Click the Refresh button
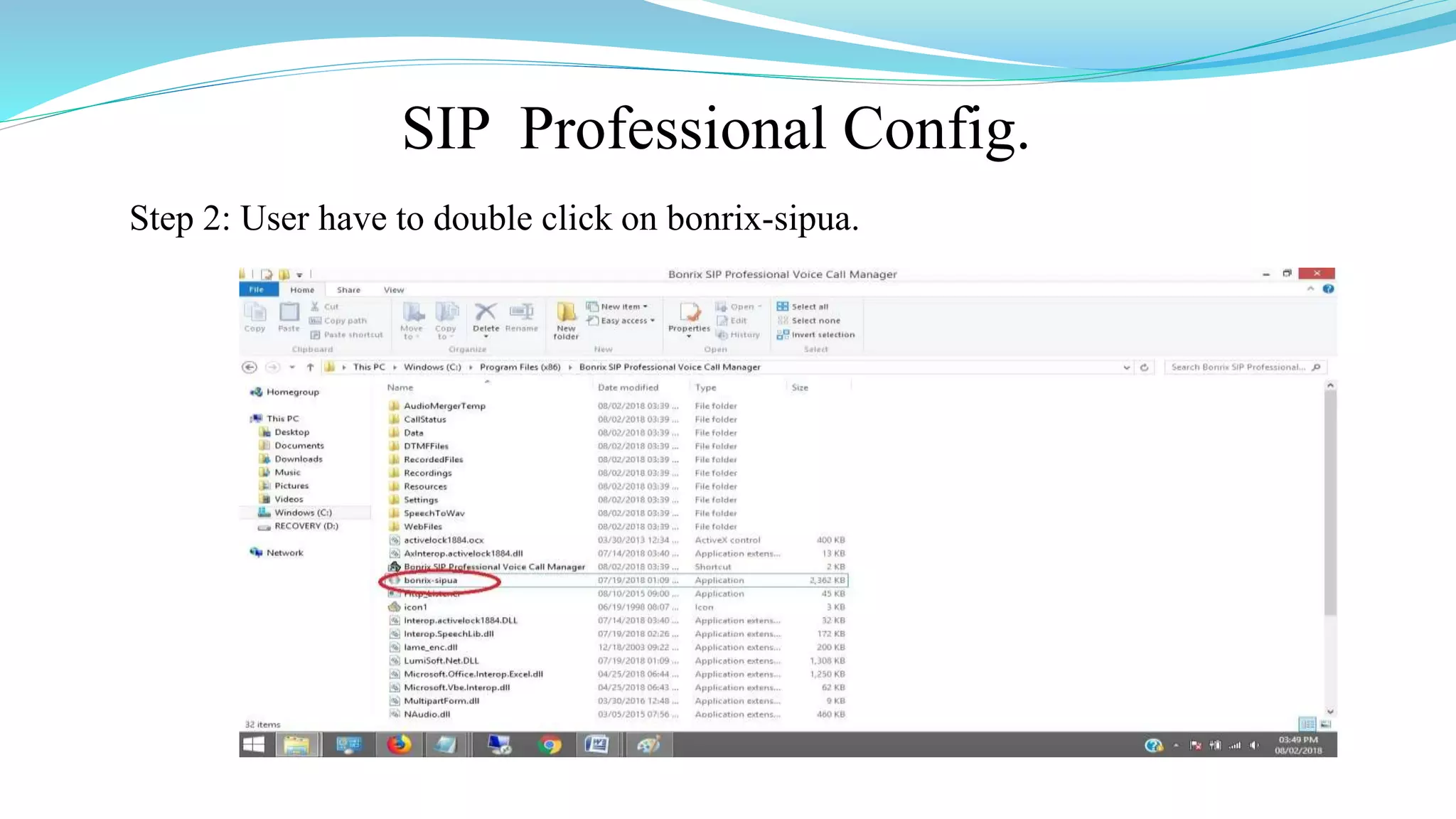This screenshot has width=1456, height=819. point(1144,368)
